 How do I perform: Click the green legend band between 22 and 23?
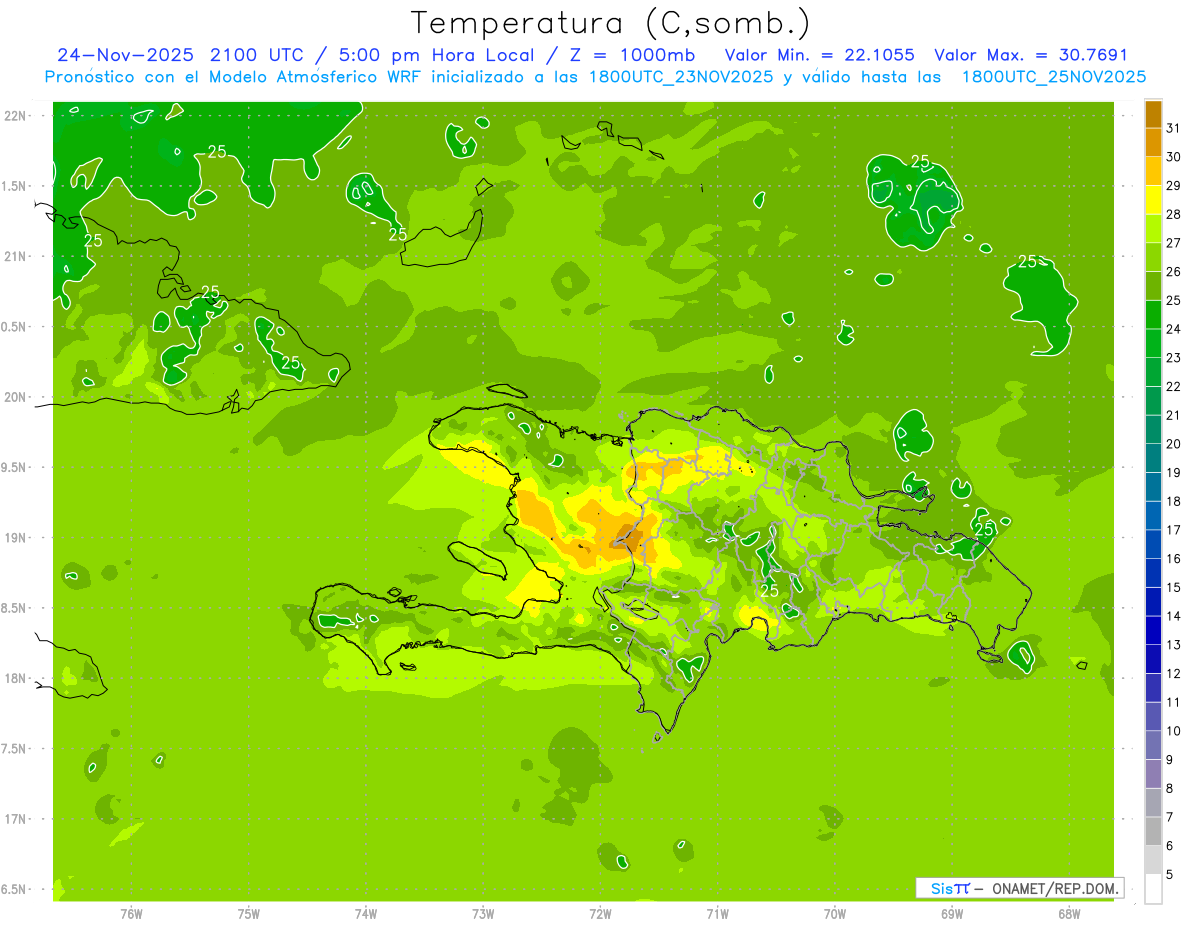[1154, 373]
